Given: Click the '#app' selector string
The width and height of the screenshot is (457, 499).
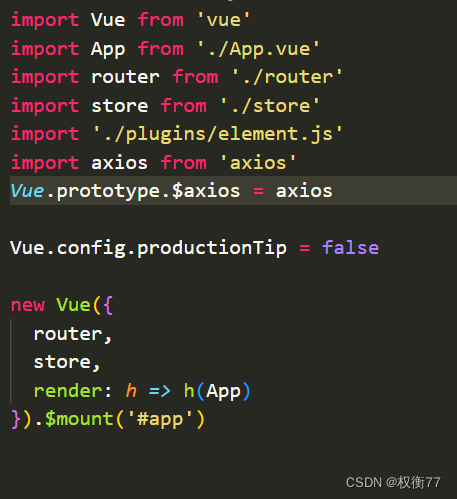Looking at the screenshot, I should pyautogui.click(x=160, y=419).
